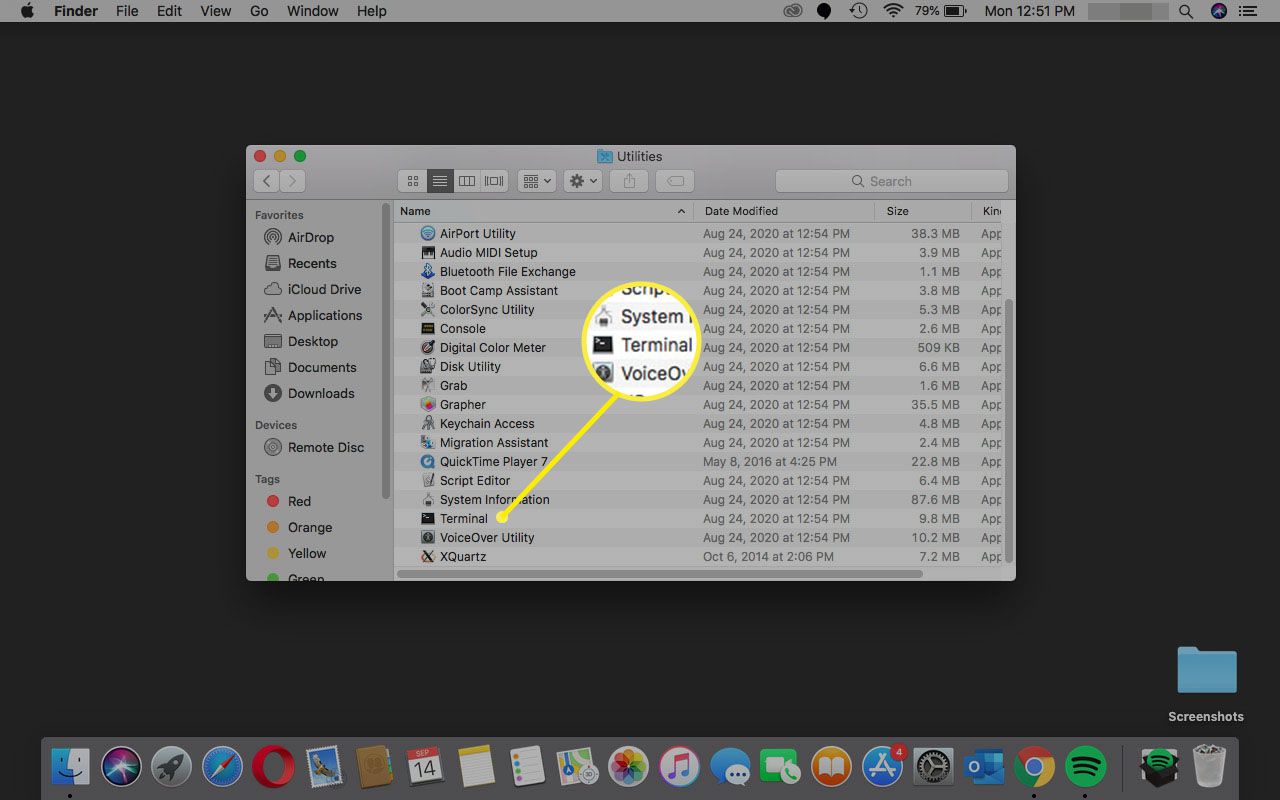Sort by the Size column header
1280x800 pixels.
[x=923, y=211]
